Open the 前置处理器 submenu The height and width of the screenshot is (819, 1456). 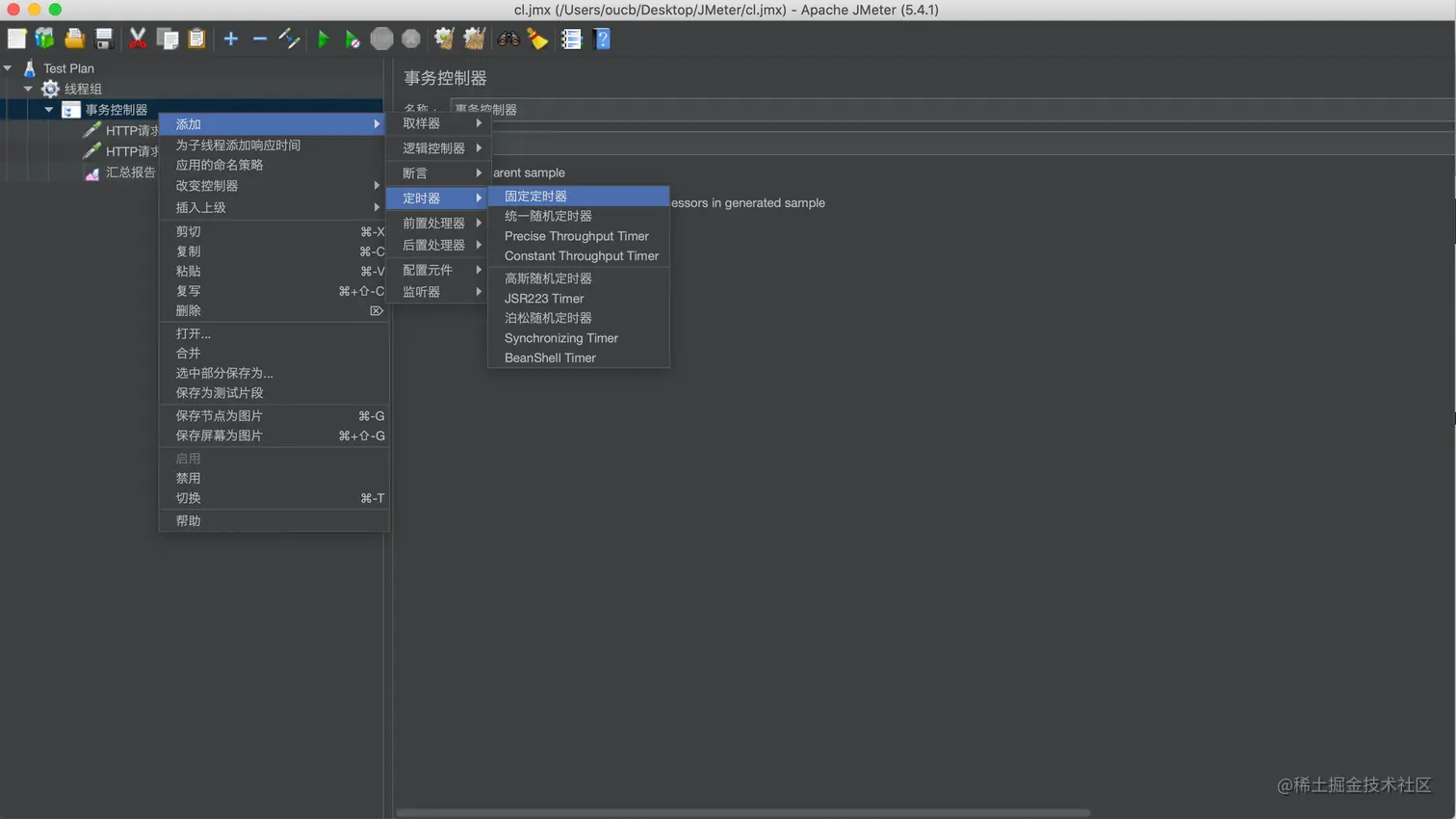(x=439, y=223)
